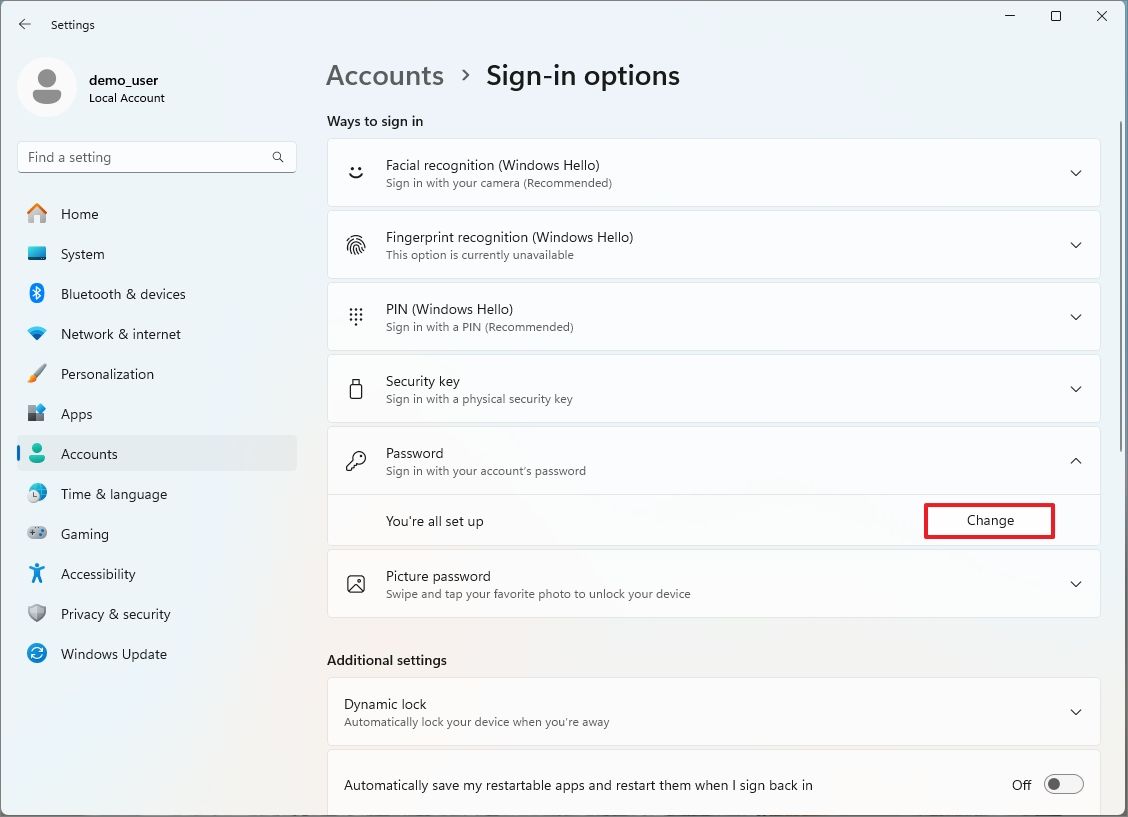This screenshot has width=1128, height=817.
Task: Expand the Dynamic lock section
Action: pos(1076,712)
